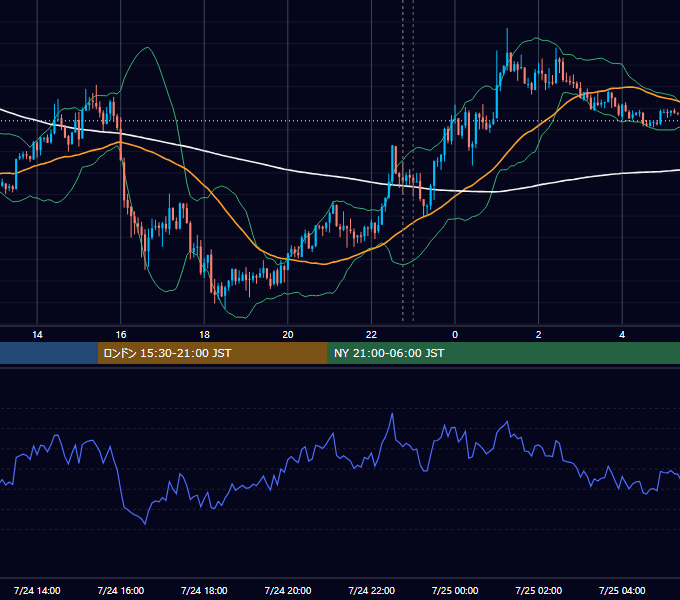Click the 7/25 04:00 date label
Image resolution: width=680 pixels, height=600 pixels.
point(622,590)
